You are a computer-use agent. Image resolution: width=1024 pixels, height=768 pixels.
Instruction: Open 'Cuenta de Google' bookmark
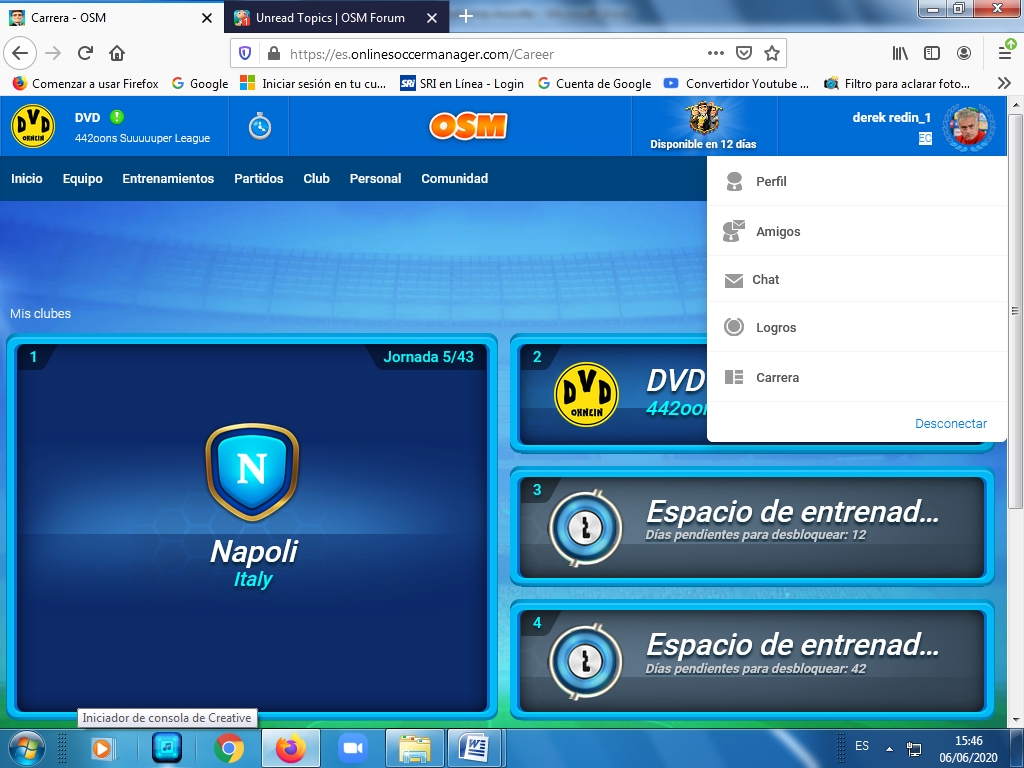[x=594, y=84]
